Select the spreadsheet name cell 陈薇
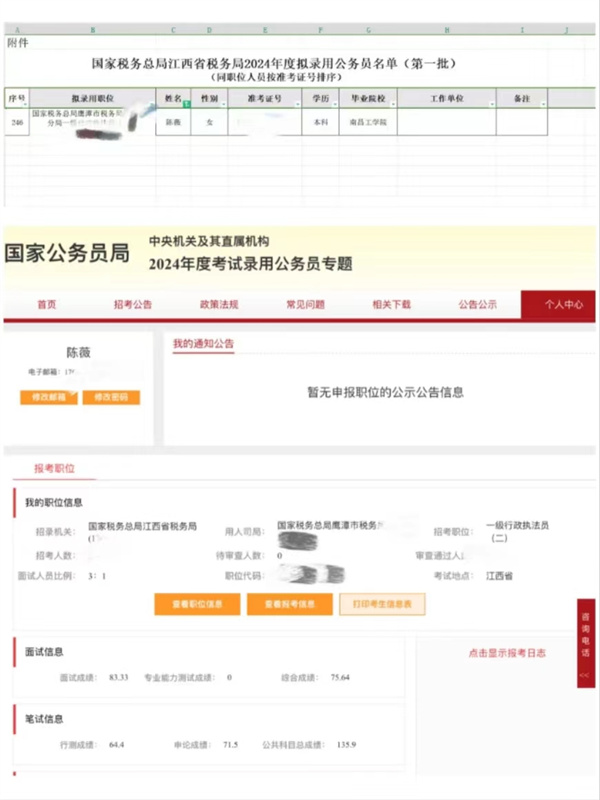 pyautogui.click(x=173, y=122)
